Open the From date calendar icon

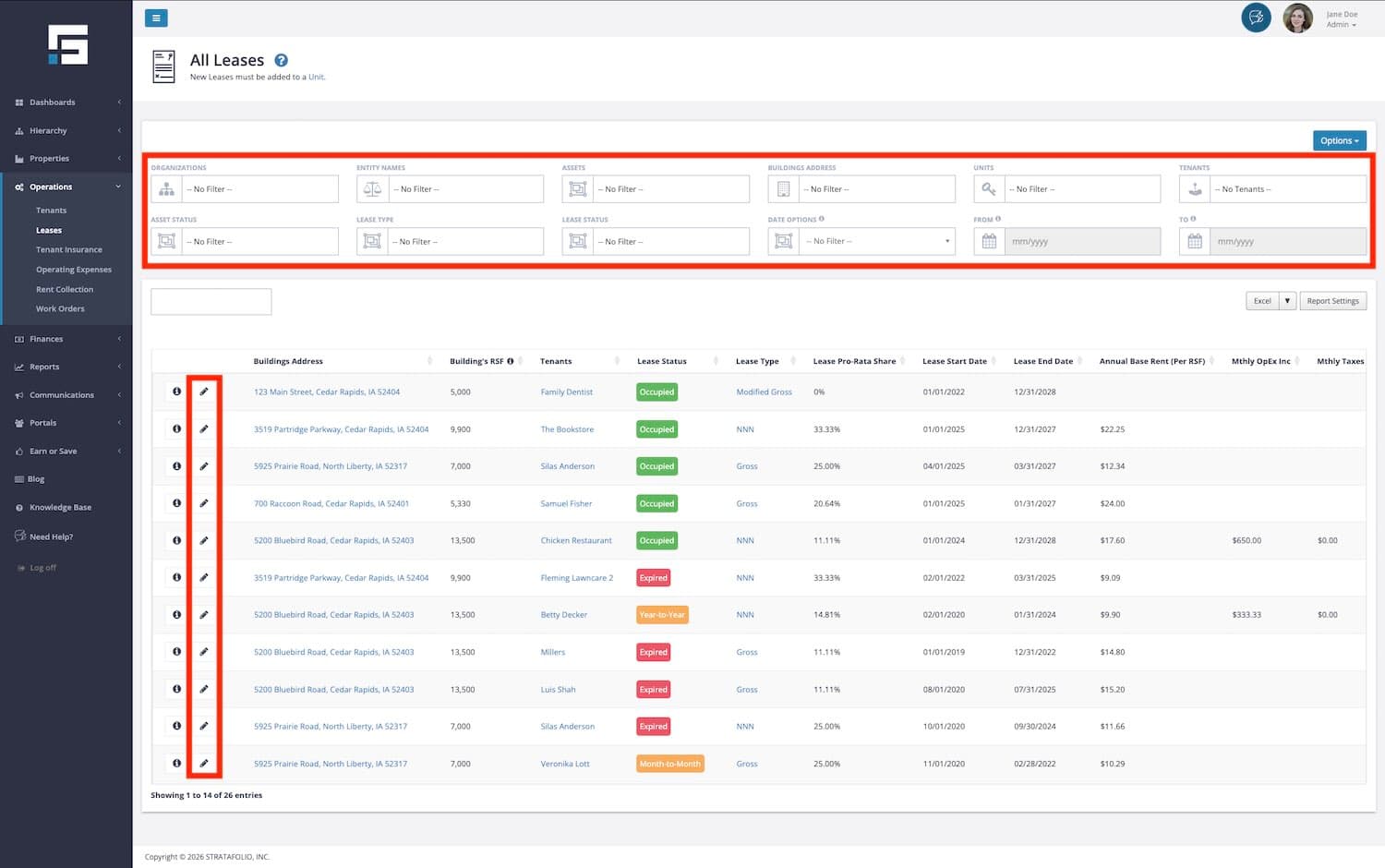point(989,241)
